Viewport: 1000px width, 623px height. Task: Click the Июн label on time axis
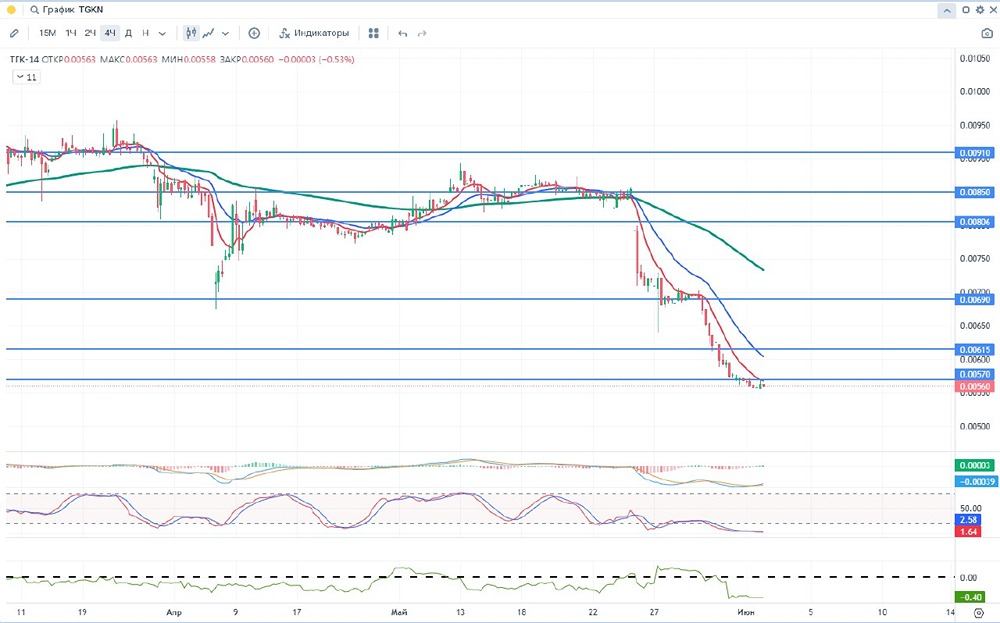tap(746, 612)
